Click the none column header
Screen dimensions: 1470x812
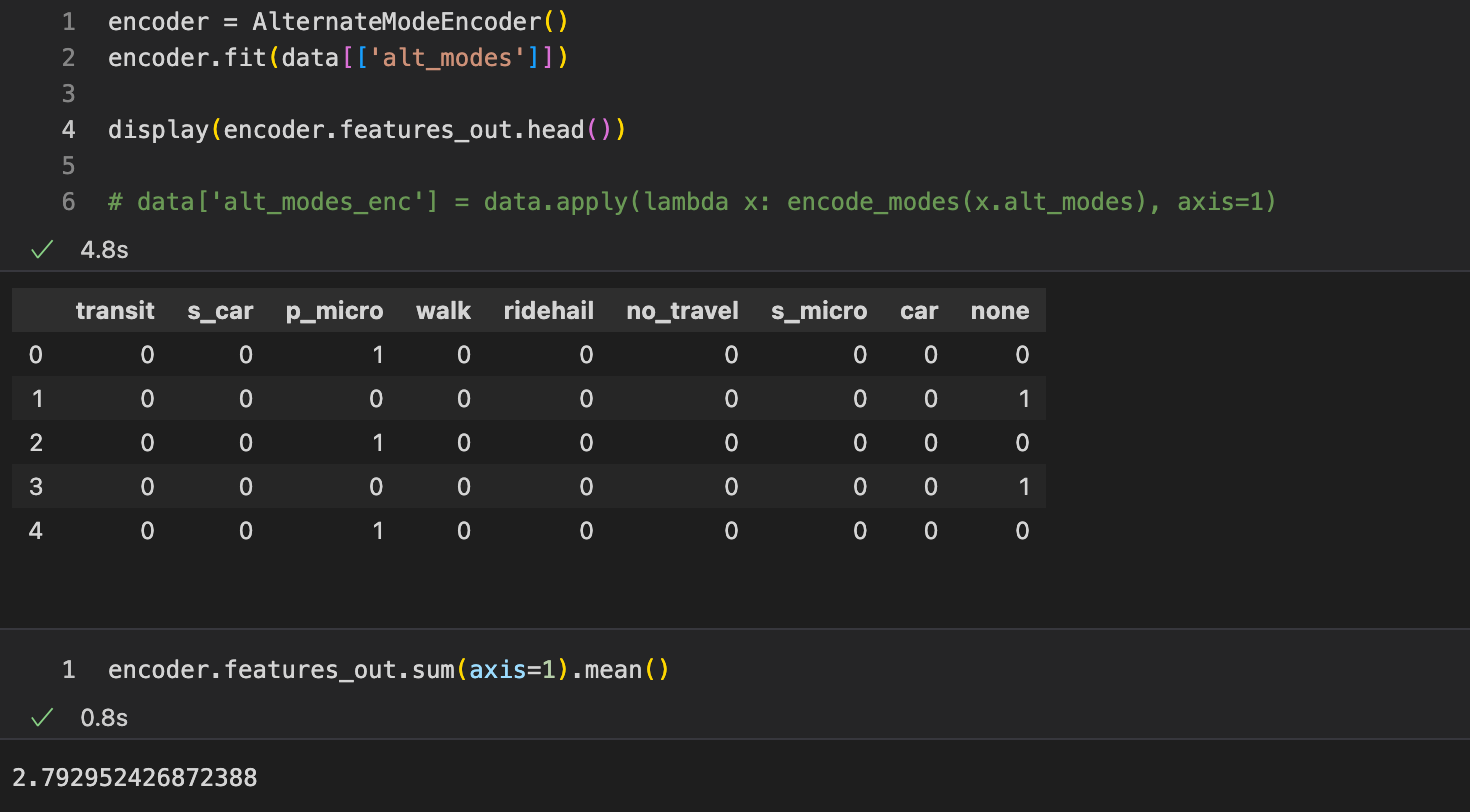[x=999, y=310]
